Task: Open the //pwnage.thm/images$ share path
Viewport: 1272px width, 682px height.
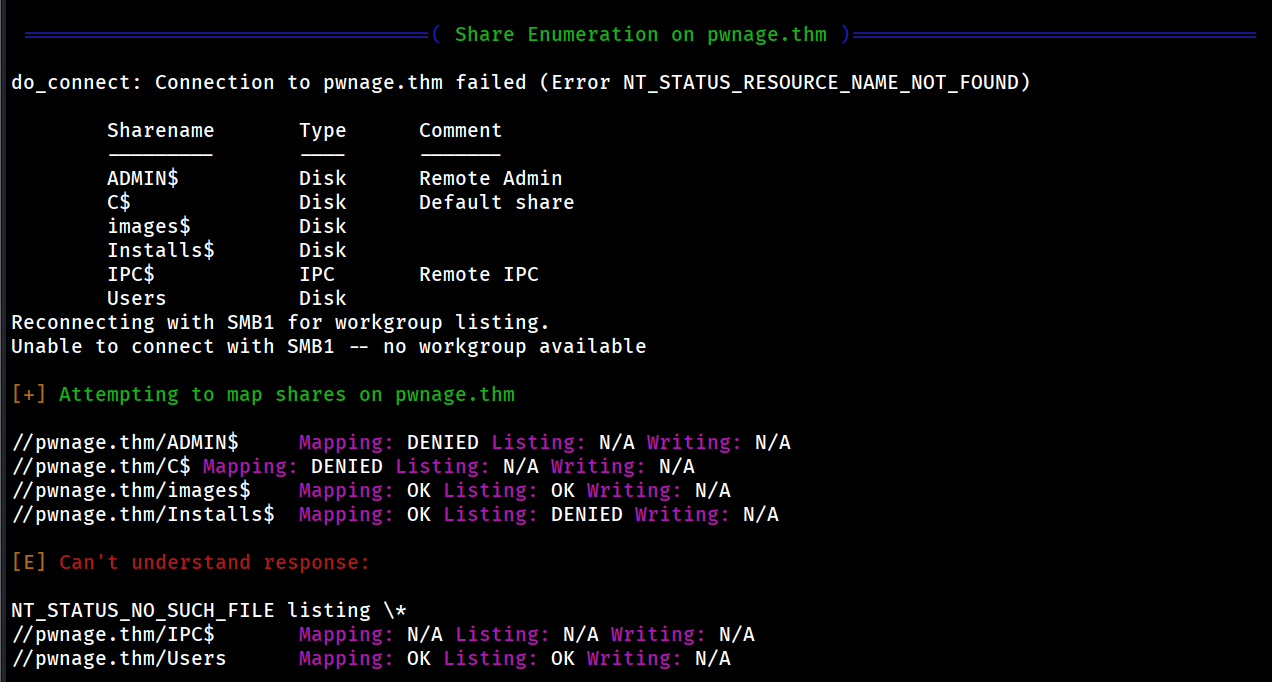Action: coord(130,491)
